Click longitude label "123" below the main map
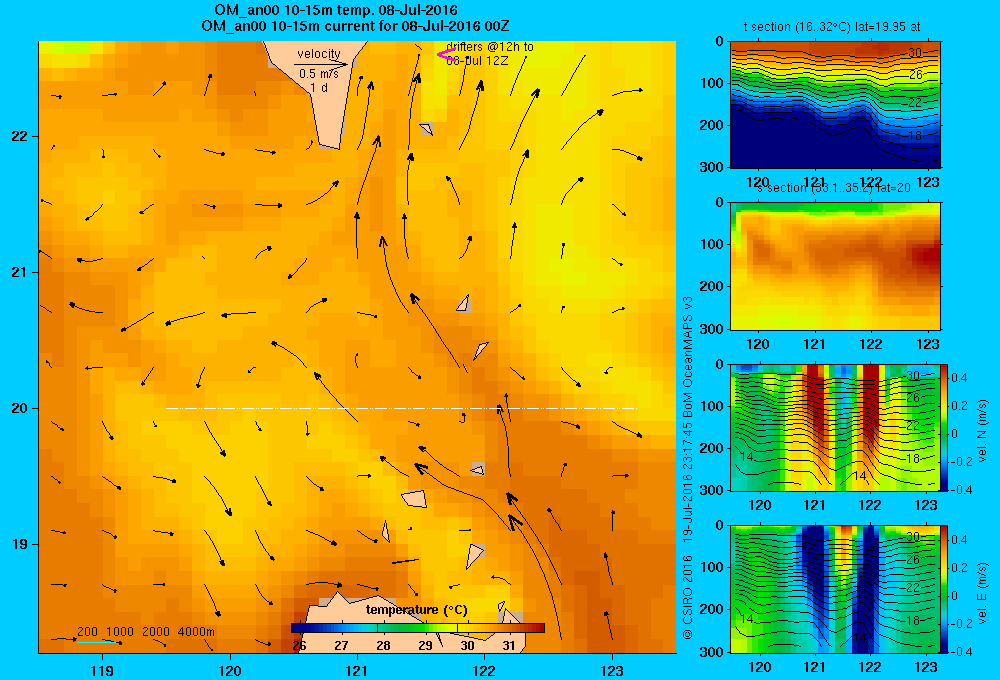Viewport: 1000px width, 680px height. pyautogui.click(x=612, y=670)
